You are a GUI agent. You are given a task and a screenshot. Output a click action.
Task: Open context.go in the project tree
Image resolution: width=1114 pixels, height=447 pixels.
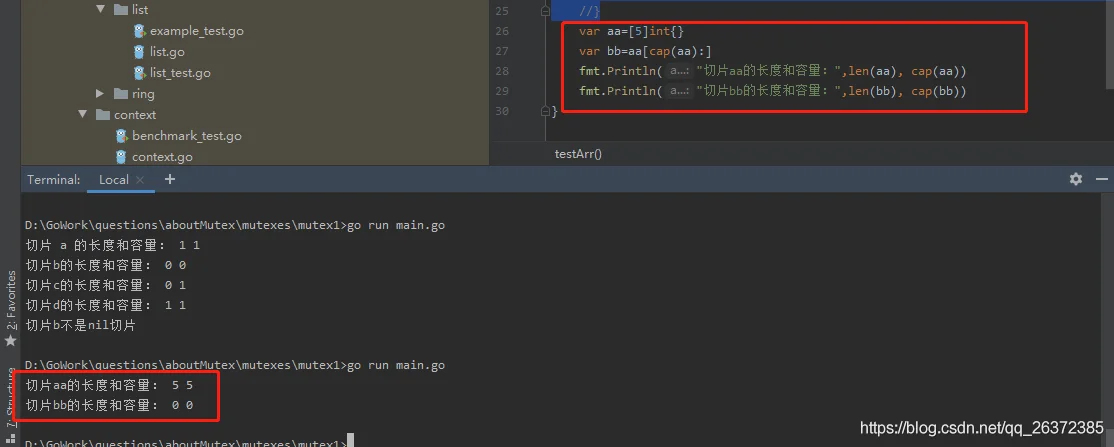click(x=162, y=157)
